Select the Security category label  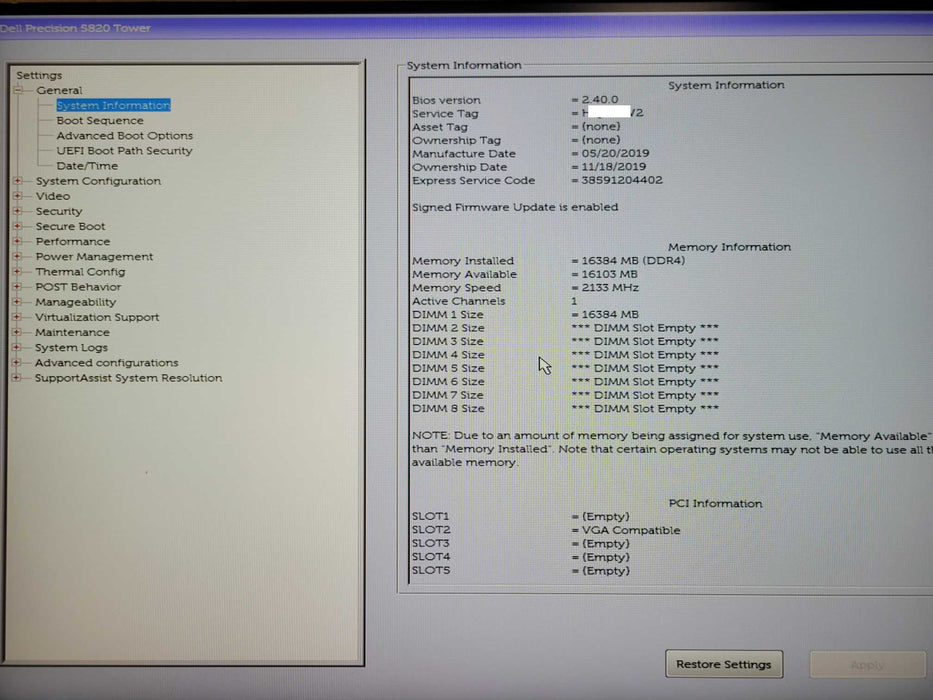[59, 211]
